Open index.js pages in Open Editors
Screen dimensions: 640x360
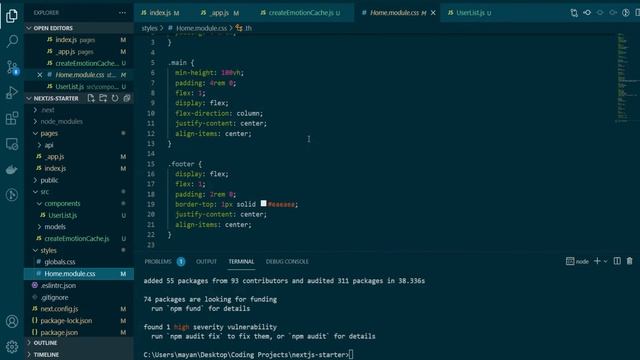[79, 40]
